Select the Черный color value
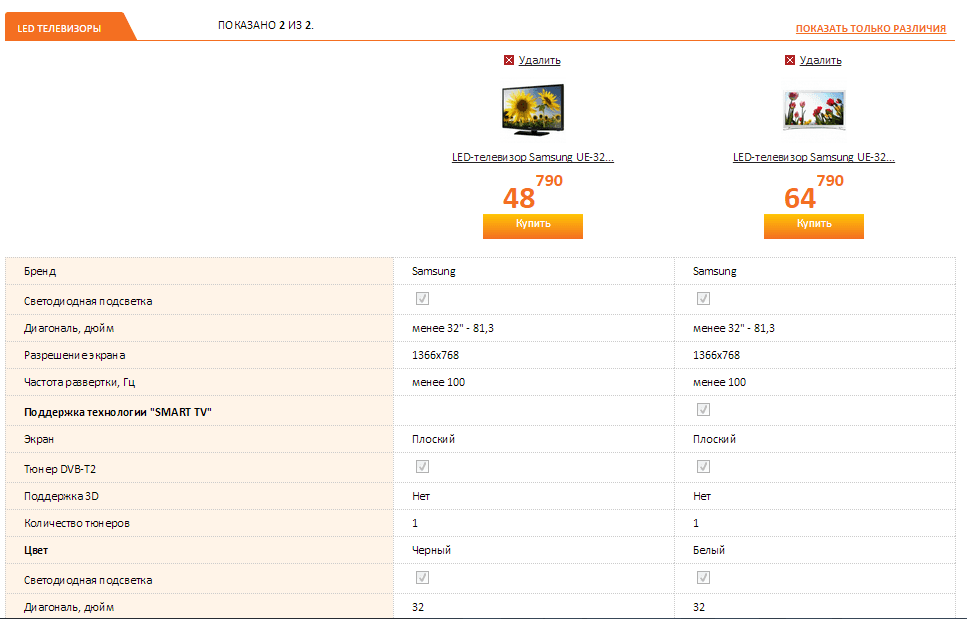 (431, 550)
